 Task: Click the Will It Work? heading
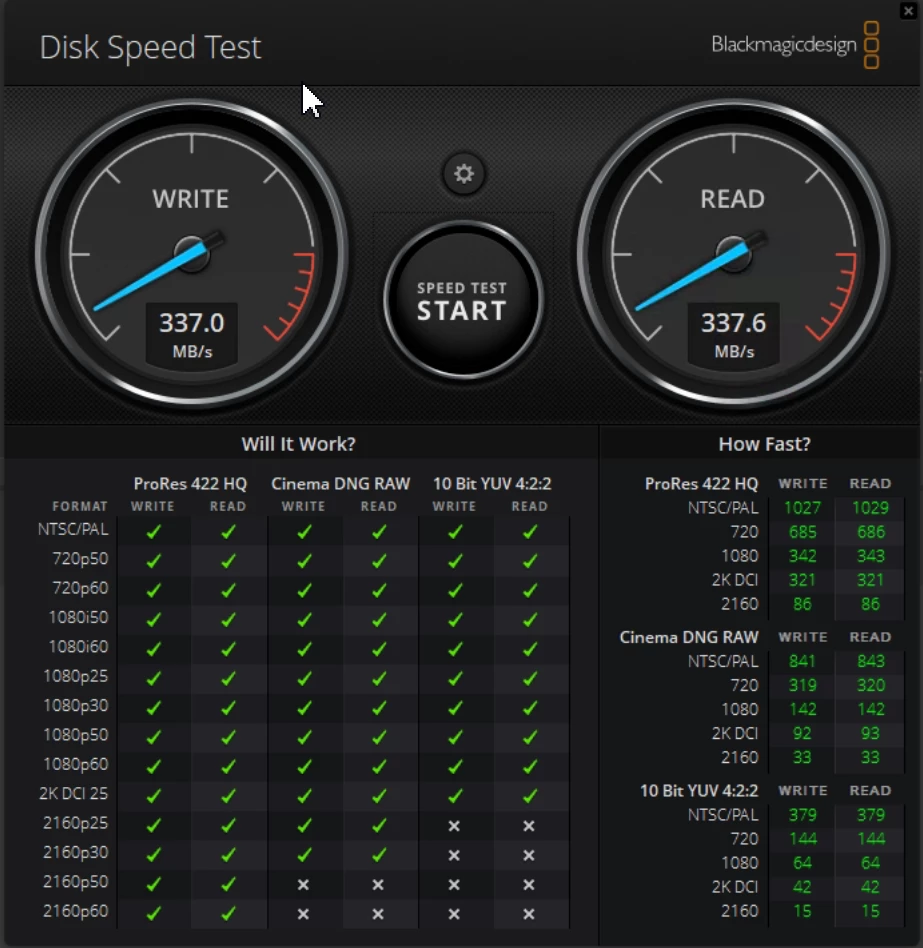point(299,444)
